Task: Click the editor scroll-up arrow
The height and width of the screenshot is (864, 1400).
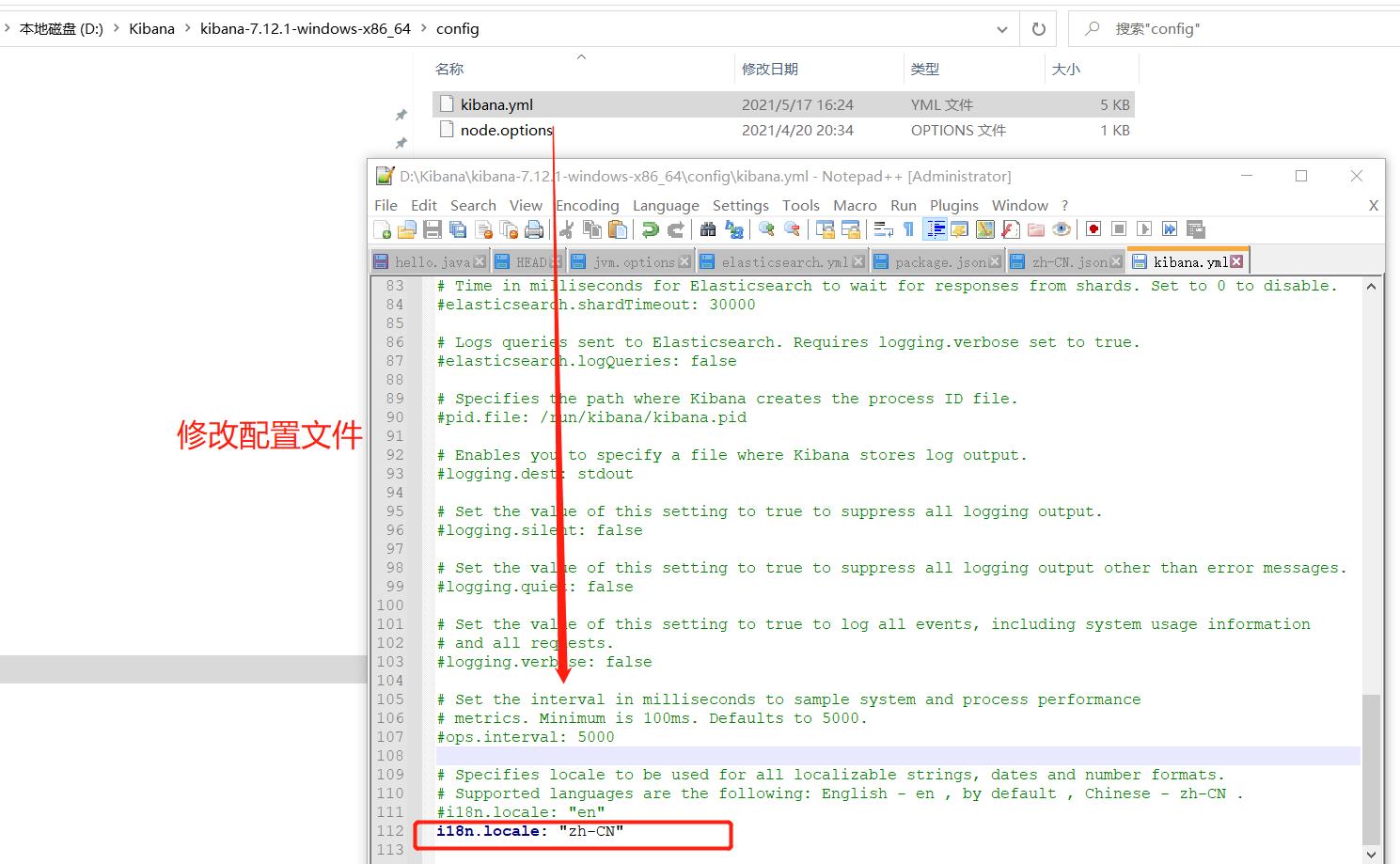Action: 1371,286
